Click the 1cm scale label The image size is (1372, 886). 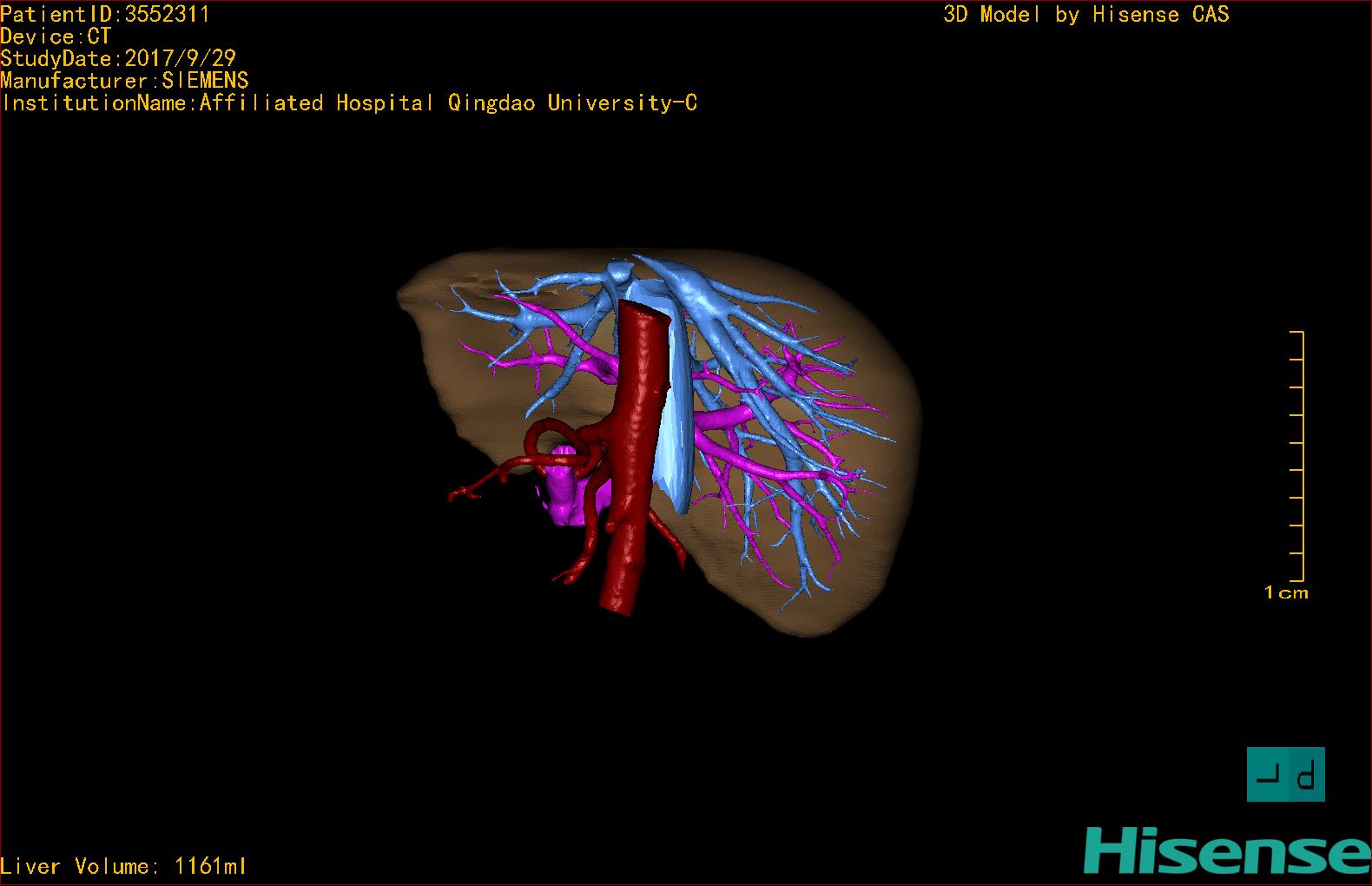[x=1286, y=592]
